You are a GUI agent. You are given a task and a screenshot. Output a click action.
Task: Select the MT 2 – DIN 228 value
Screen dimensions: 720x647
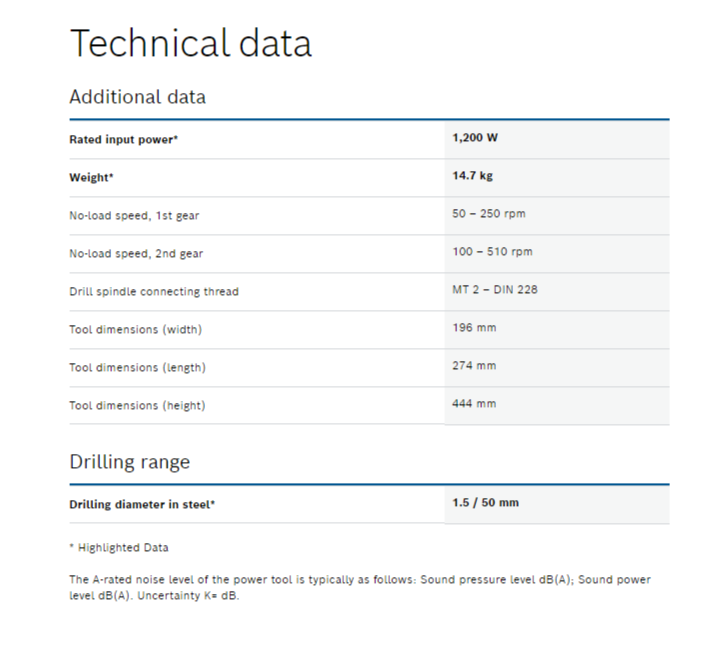pyautogui.click(x=496, y=290)
